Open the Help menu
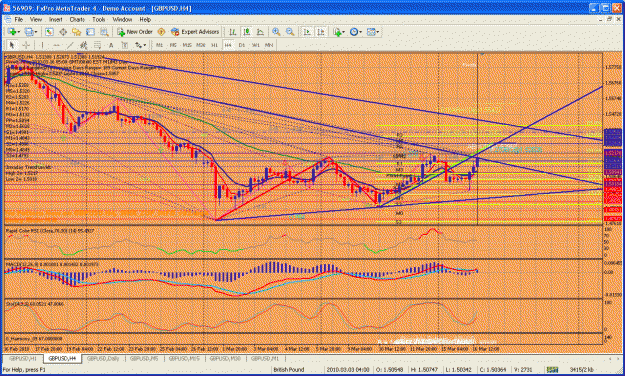The width and height of the screenshot is (625, 376). tap(145, 19)
